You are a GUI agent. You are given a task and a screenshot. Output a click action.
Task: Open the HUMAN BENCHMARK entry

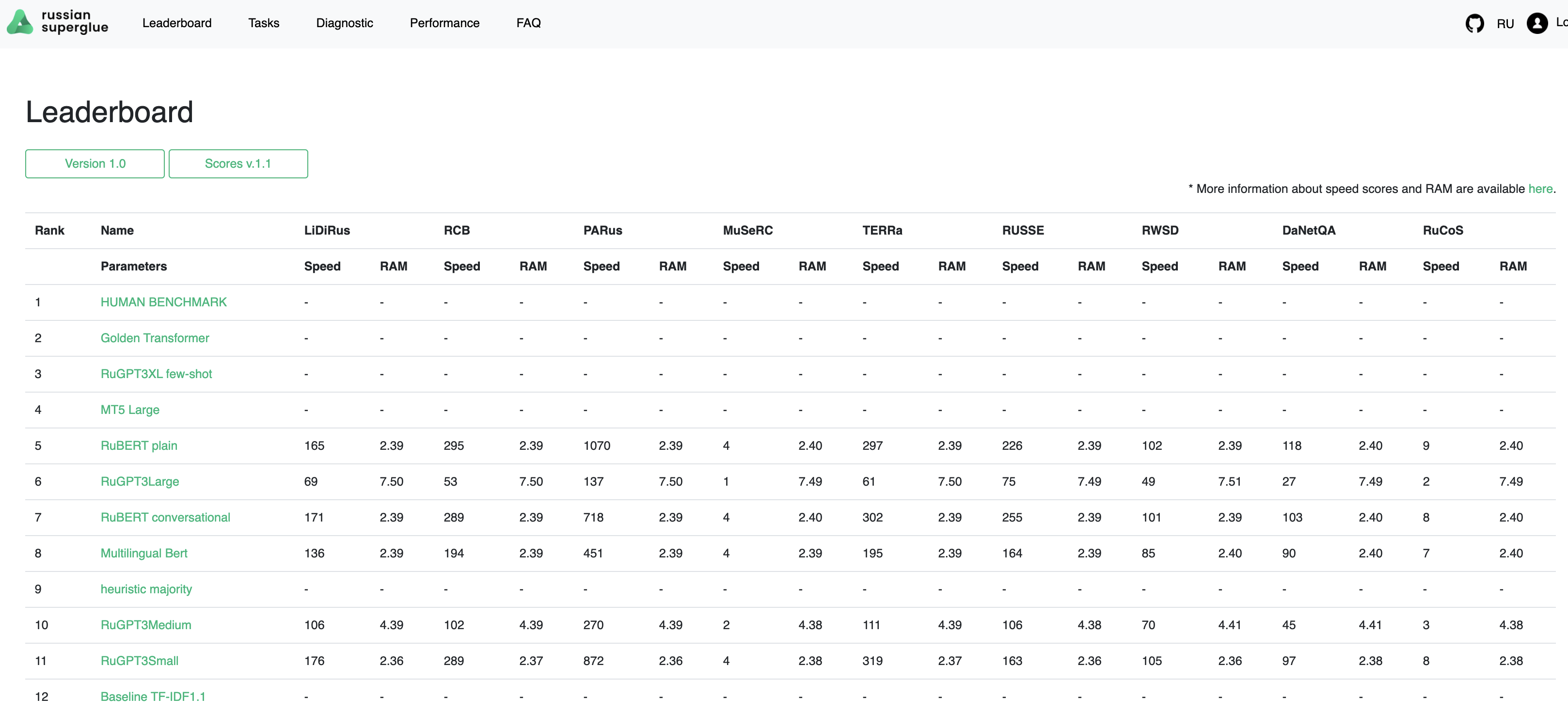coord(163,302)
